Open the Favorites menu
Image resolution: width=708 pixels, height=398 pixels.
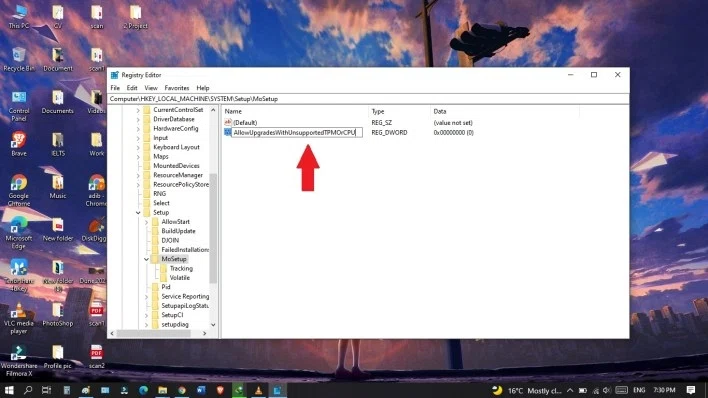177,88
